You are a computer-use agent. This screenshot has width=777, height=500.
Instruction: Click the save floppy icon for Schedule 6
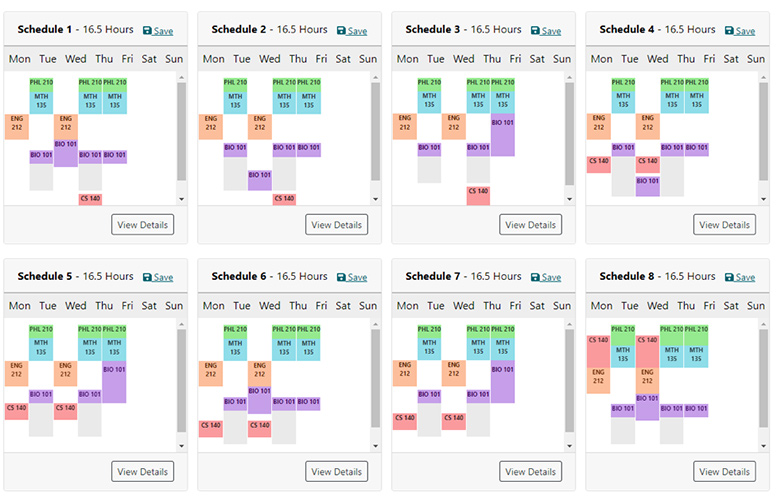tap(342, 277)
